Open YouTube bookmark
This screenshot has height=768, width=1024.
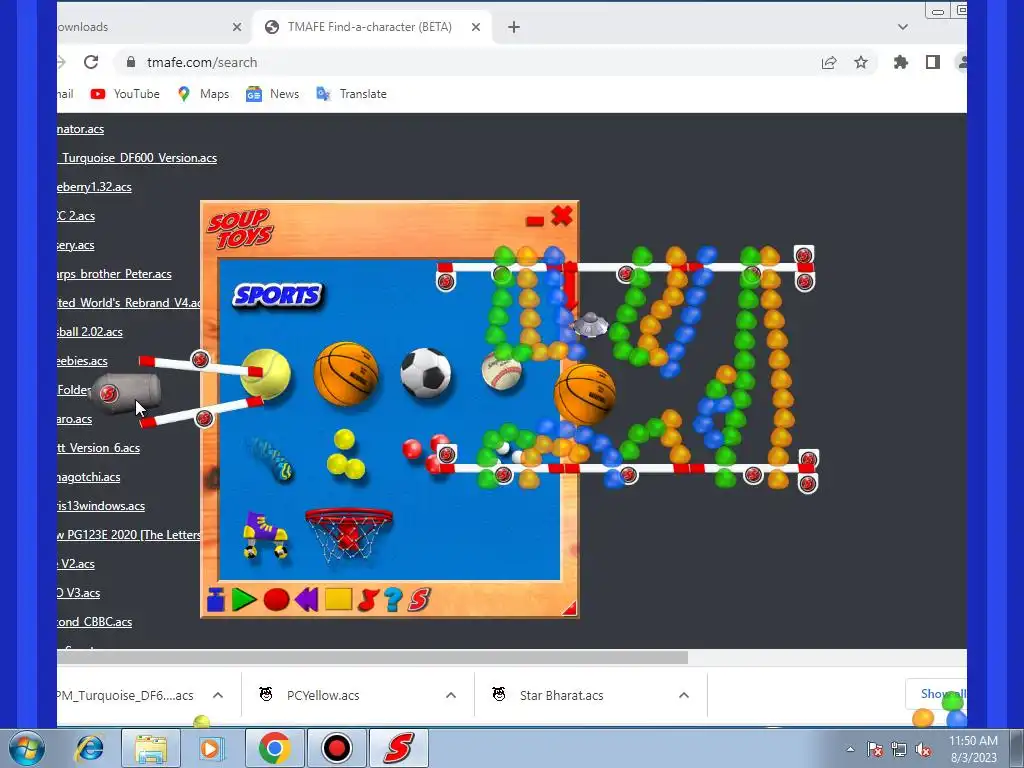pyautogui.click(x=125, y=93)
